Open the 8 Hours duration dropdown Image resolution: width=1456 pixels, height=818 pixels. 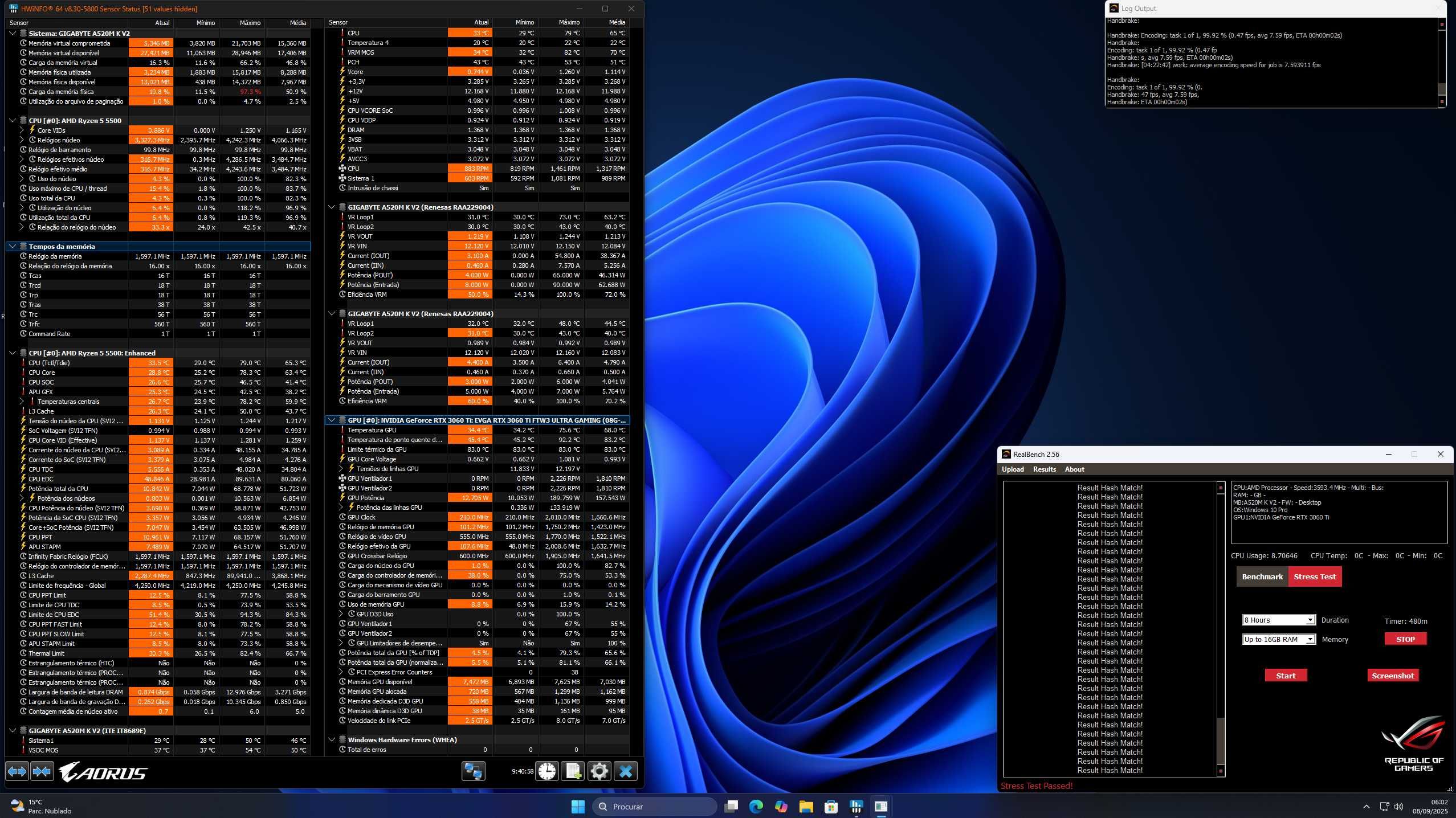click(x=1278, y=620)
